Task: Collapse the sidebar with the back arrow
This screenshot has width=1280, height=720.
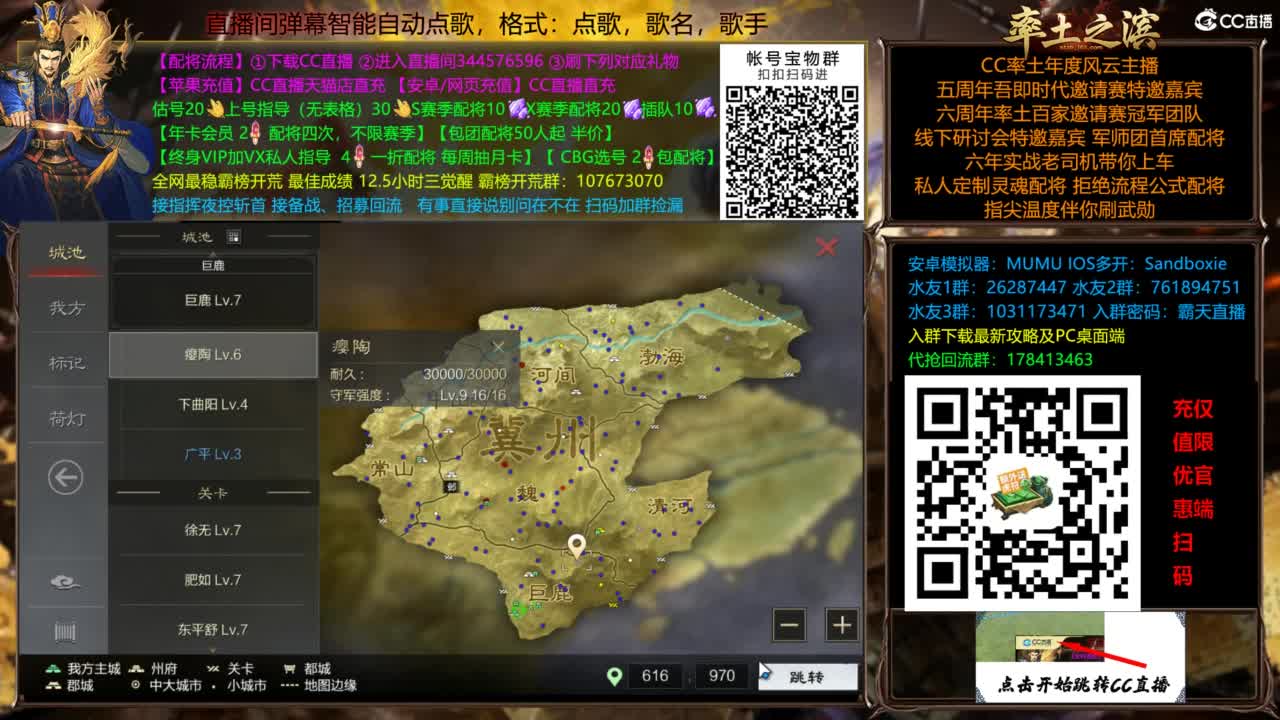Action: [65, 478]
